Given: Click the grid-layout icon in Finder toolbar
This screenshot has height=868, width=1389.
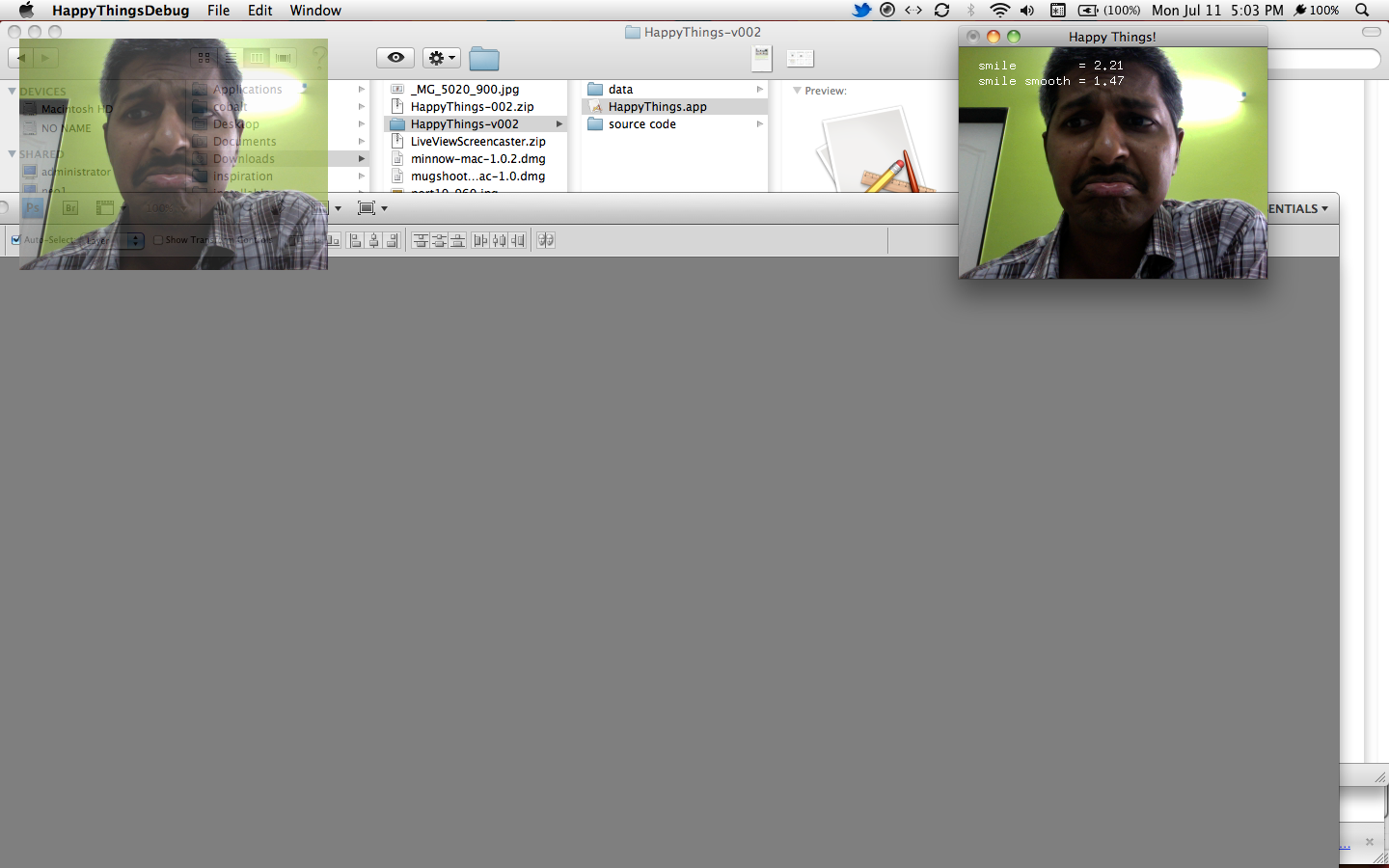Looking at the screenshot, I should coord(800,58).
